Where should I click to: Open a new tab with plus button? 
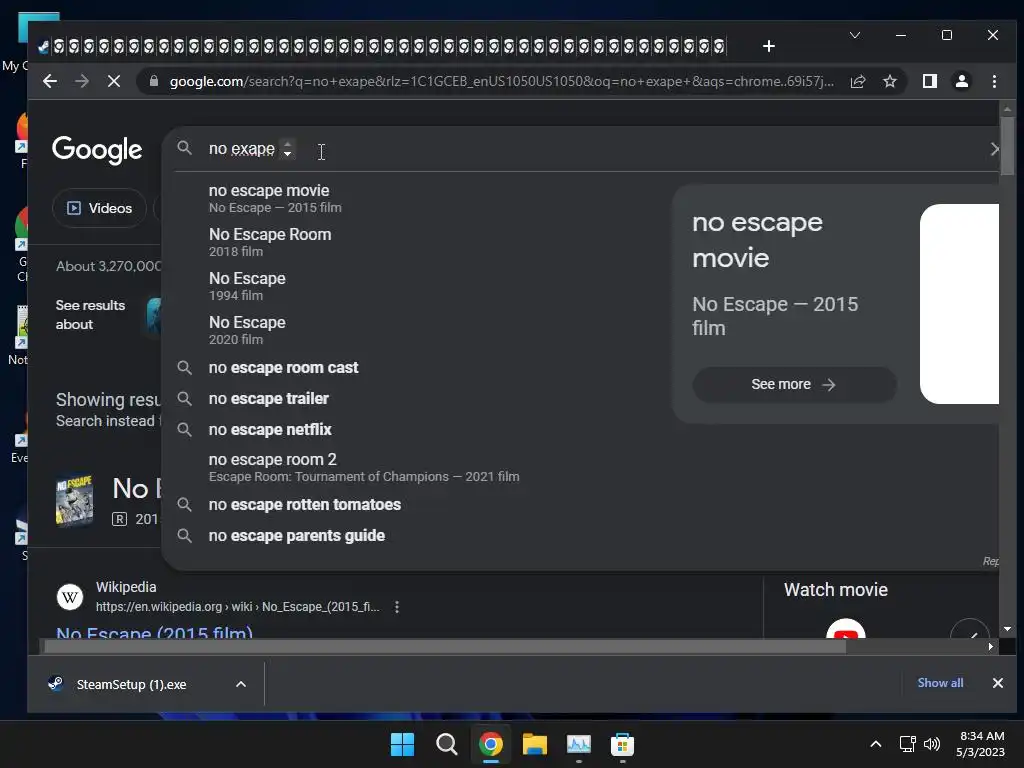[x=769, y=46]
